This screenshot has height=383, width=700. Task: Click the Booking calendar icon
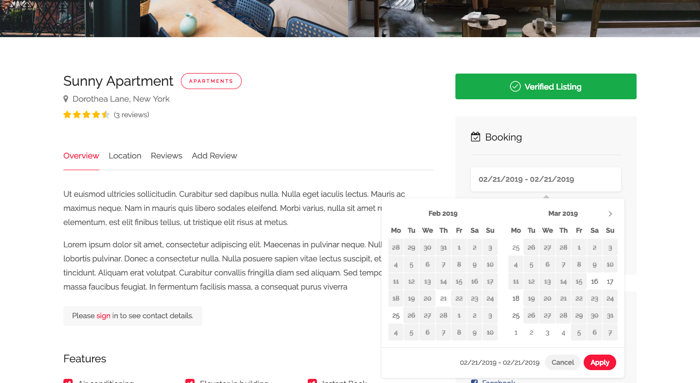click(475, 137)
